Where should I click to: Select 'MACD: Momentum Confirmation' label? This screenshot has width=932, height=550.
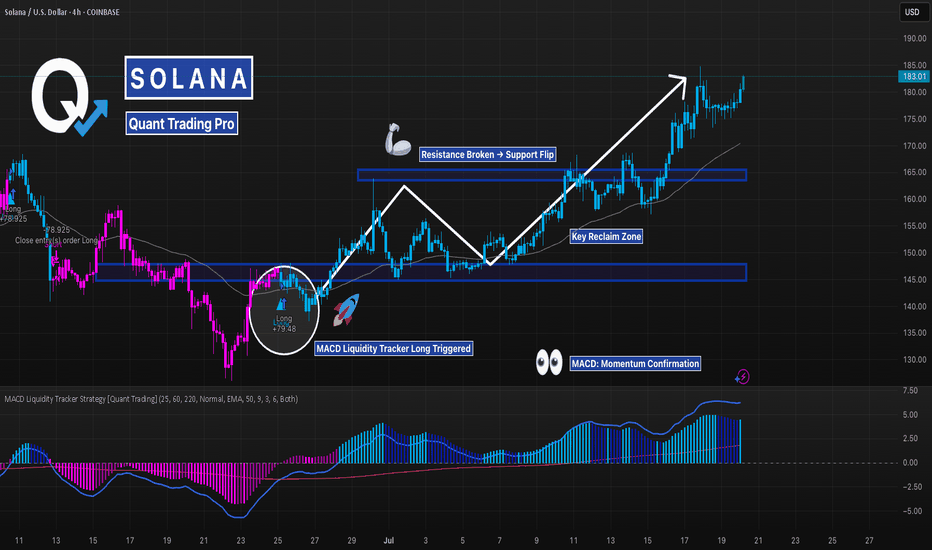tap(635, 363)
